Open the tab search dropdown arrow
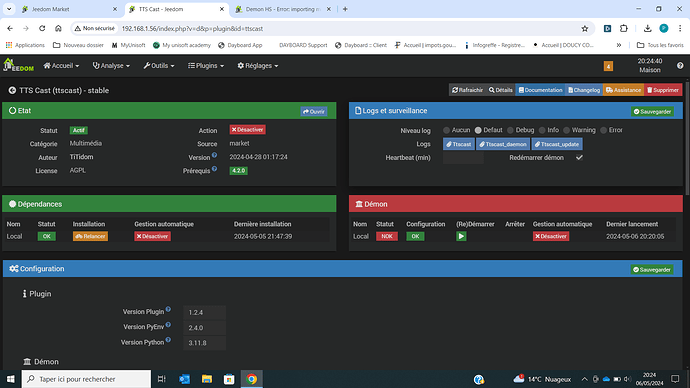 pos(9,9)
